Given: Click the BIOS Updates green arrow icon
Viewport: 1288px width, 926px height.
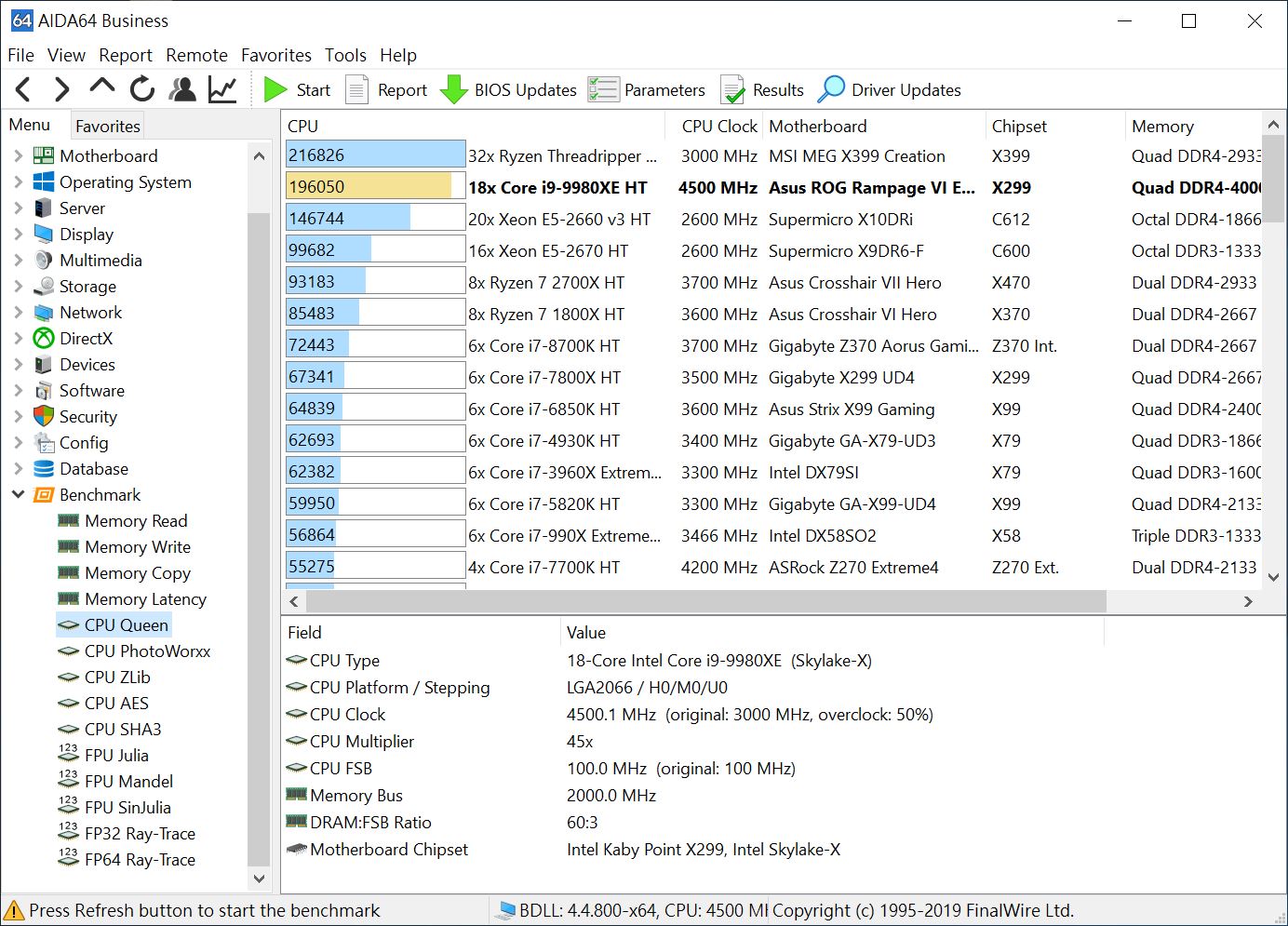Looking at the screenshot, I should pyautogui.click(x=453, y=89).
